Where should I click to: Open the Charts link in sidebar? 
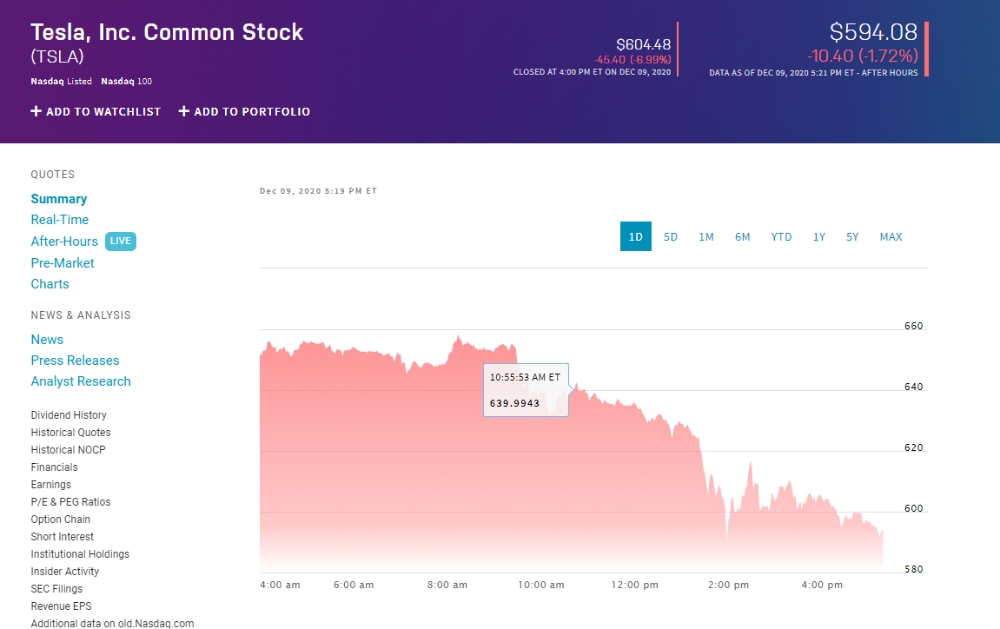click(x=50, y=284)
